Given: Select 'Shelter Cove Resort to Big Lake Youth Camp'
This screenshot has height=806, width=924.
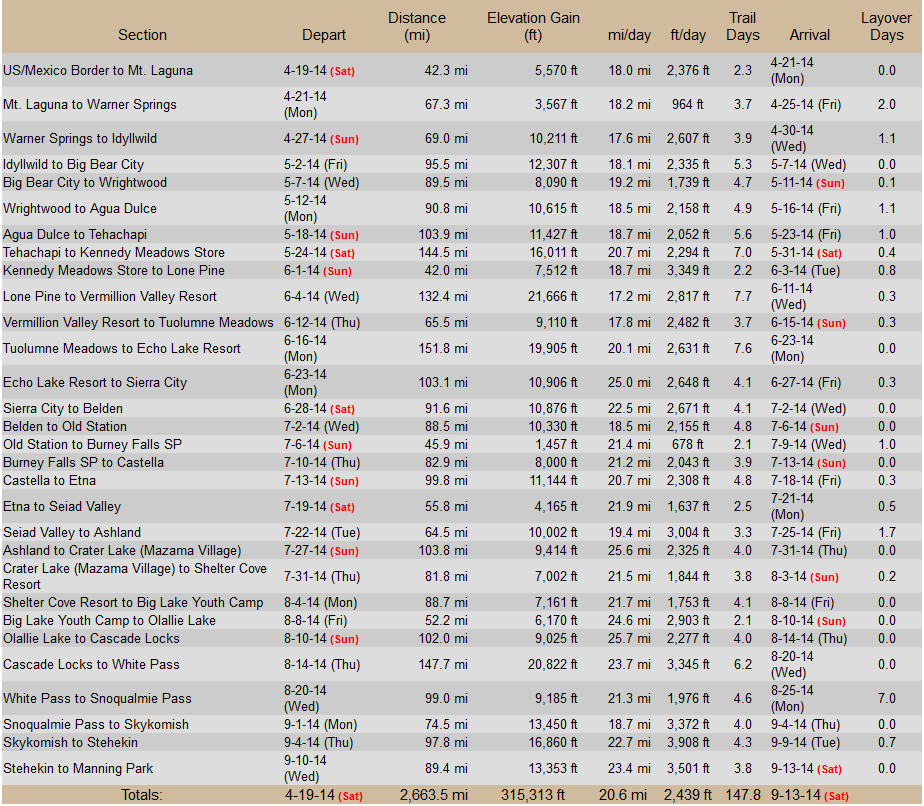Looking at the screenshot, I should point(133,603).
